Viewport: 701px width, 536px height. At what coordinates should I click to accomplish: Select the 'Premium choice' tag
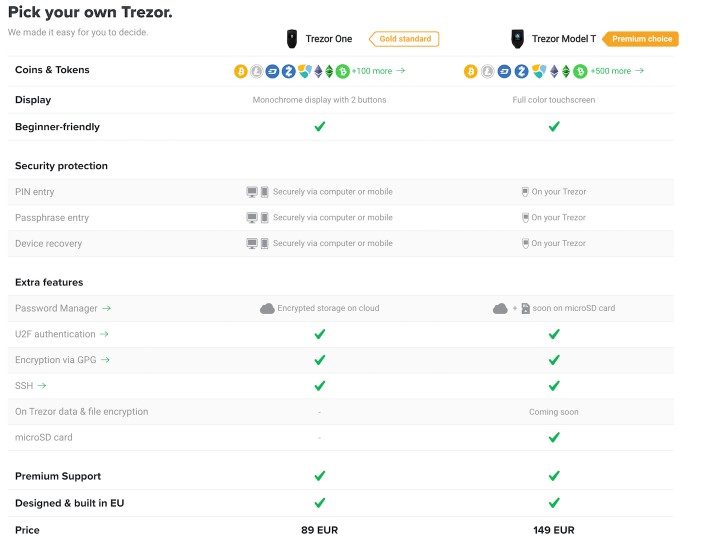coord(641,39)
